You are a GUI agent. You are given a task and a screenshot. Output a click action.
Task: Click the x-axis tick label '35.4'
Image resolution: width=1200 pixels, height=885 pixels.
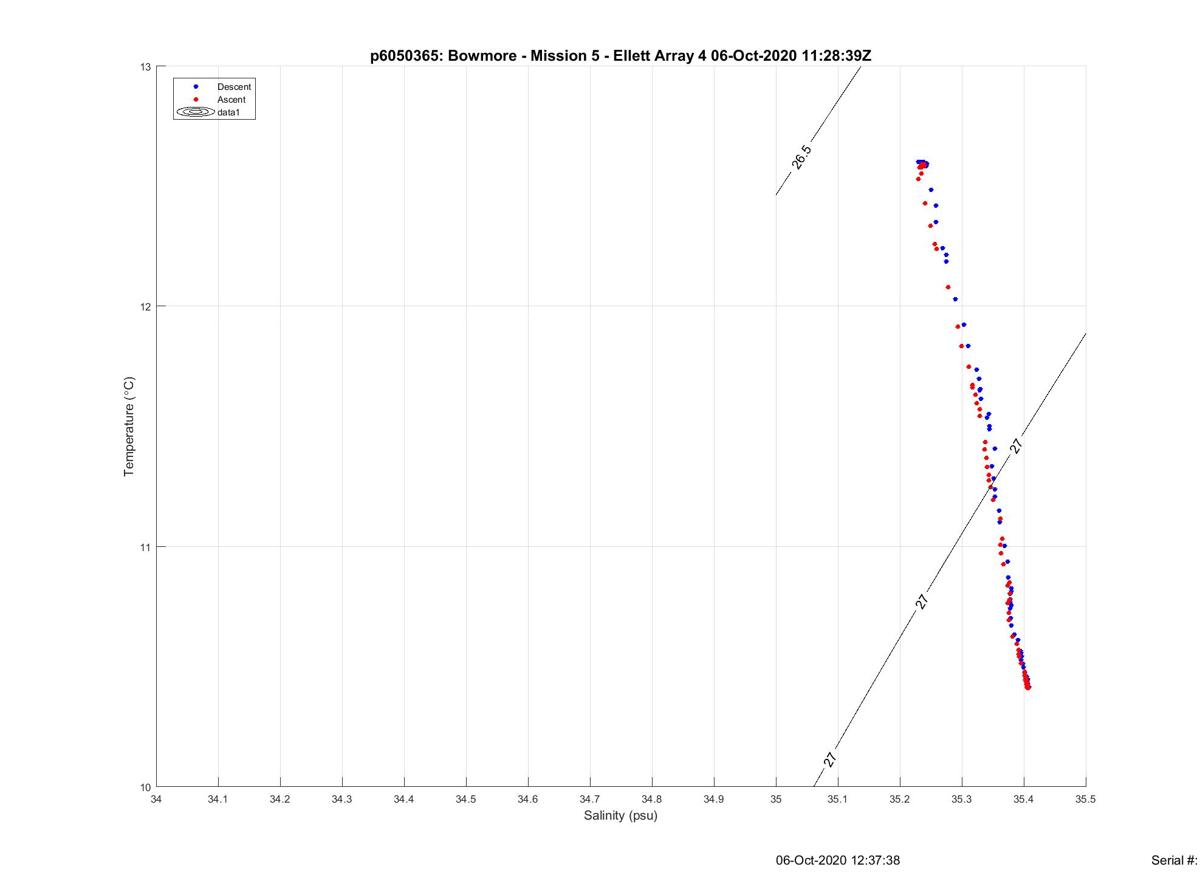pyautogui.click(x=1024, y=800)
